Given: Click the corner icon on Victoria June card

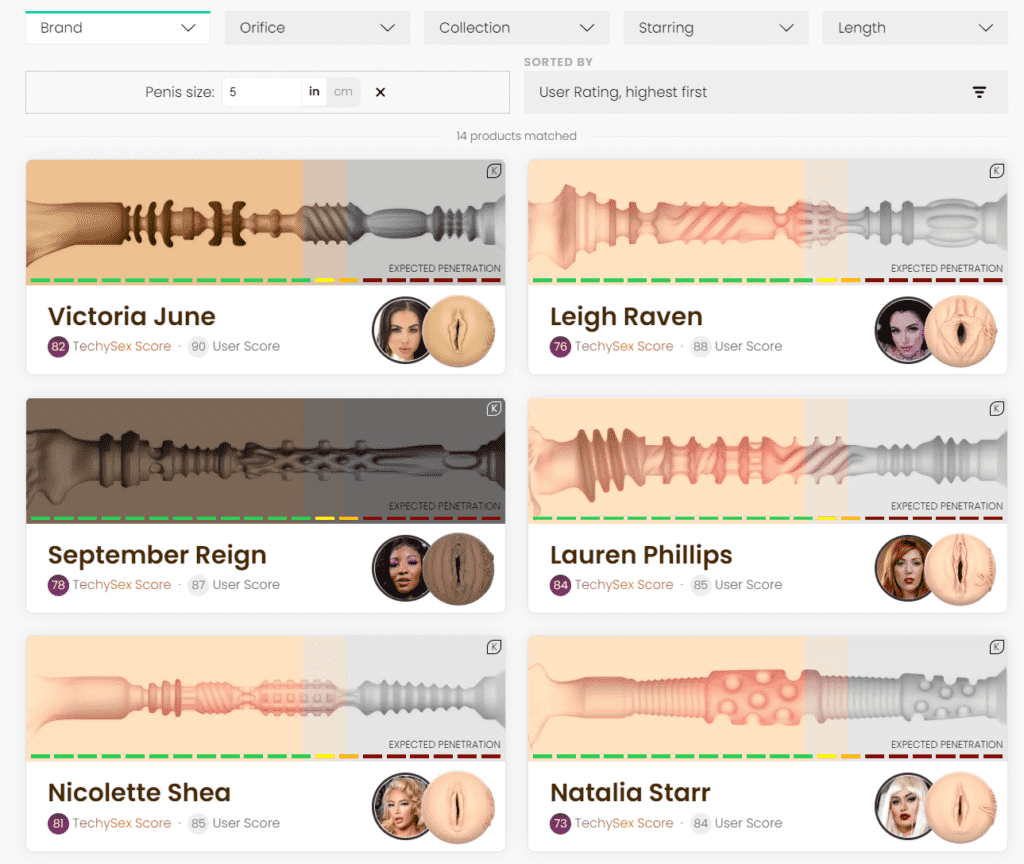Looking at the screenshot, I should click(494, 171).
